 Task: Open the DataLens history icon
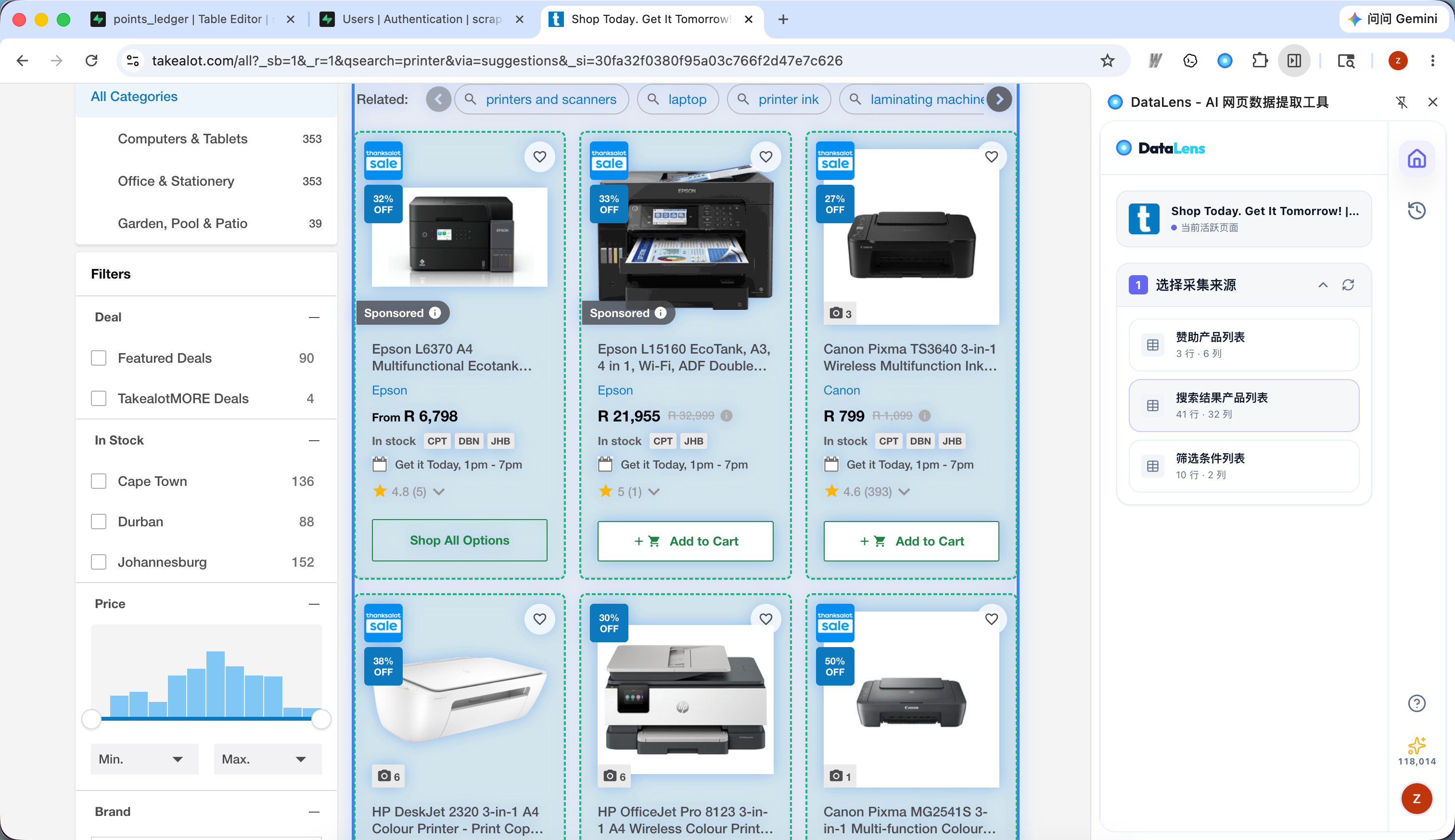tap(1417, 211)
